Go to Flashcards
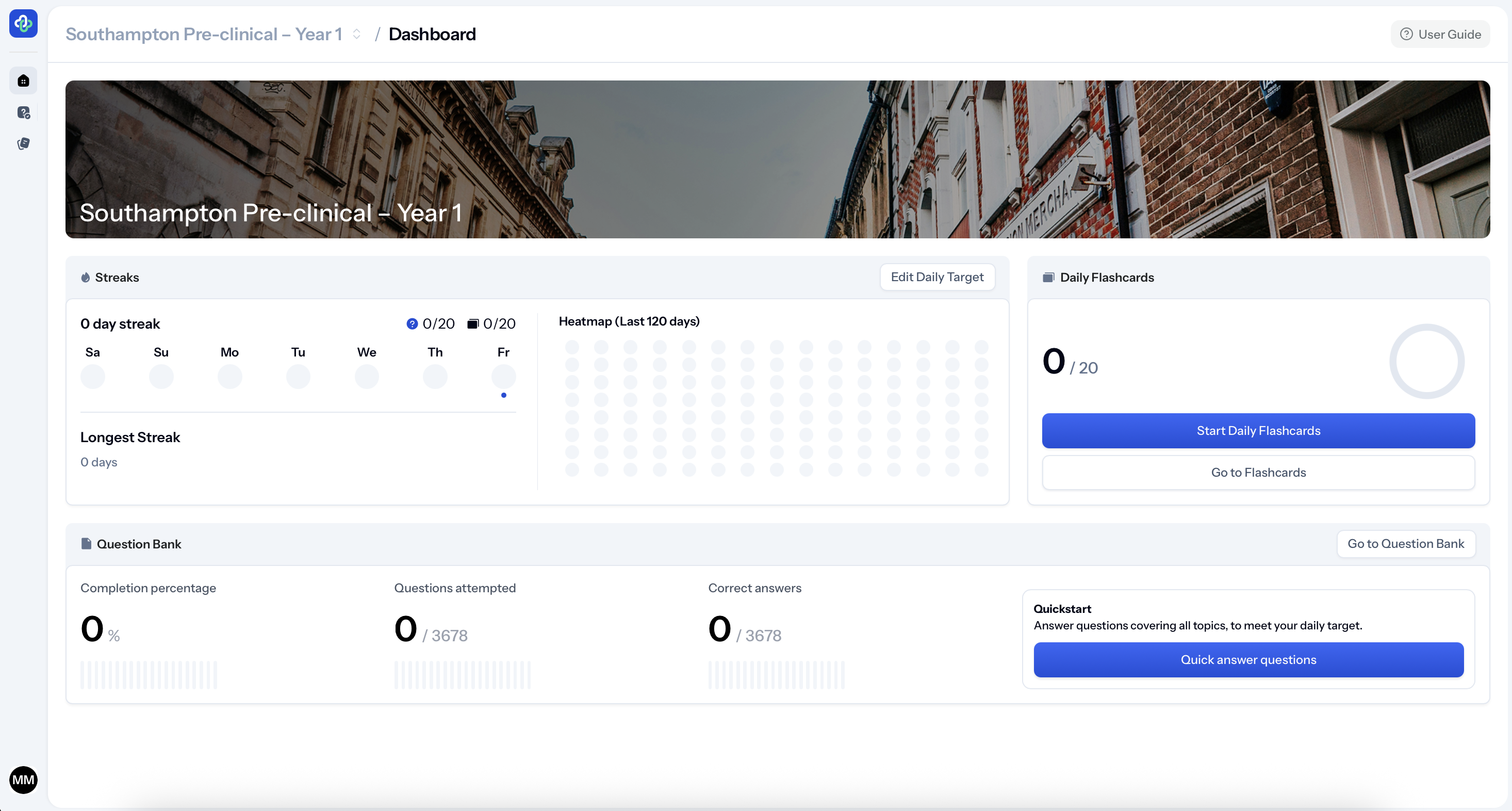 pyautogui.click(x=1258, y=473)
